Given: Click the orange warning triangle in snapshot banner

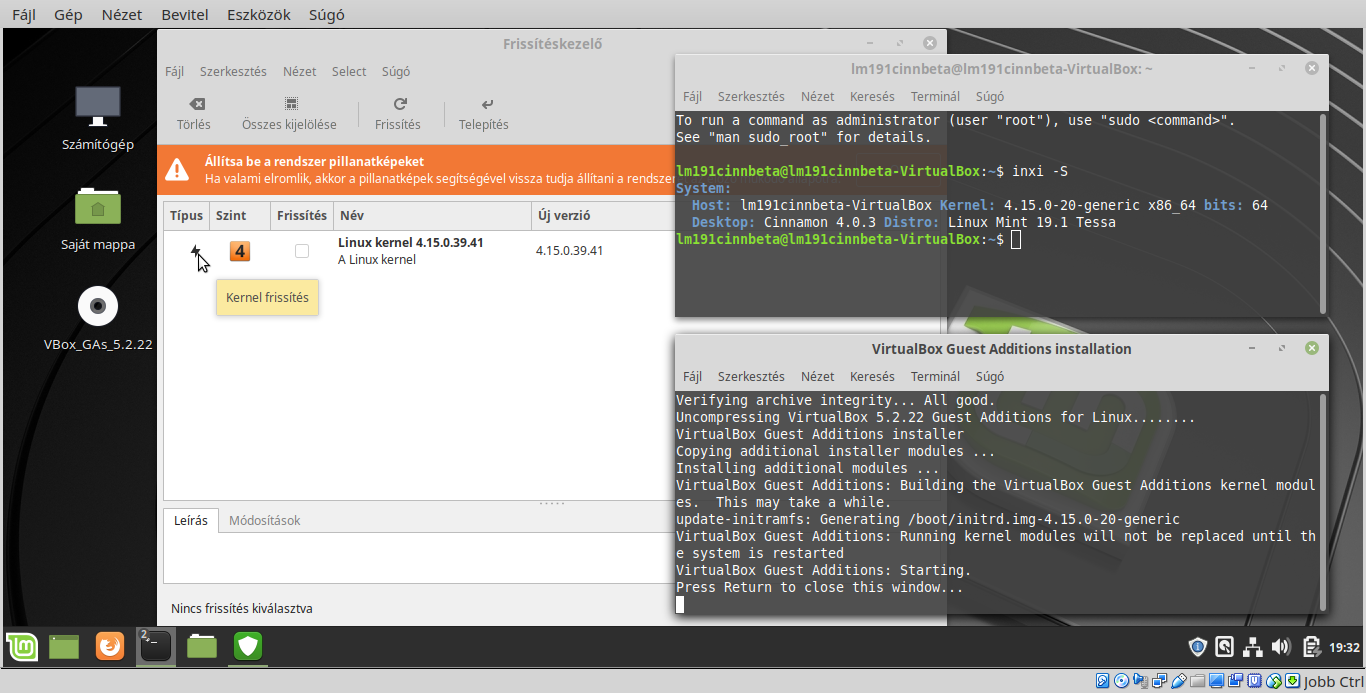Looking at the screenshot, I should coord(178,169).
